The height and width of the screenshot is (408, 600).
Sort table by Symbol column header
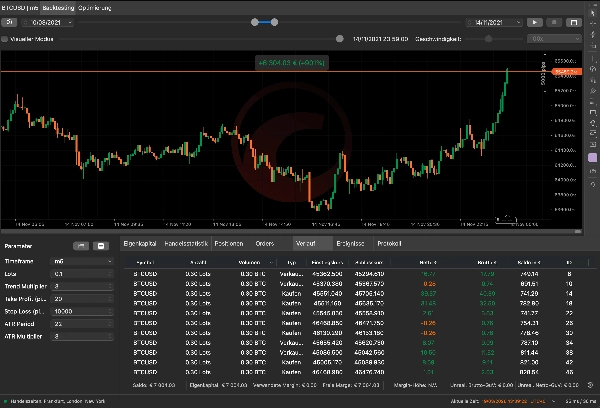(145, 262)
